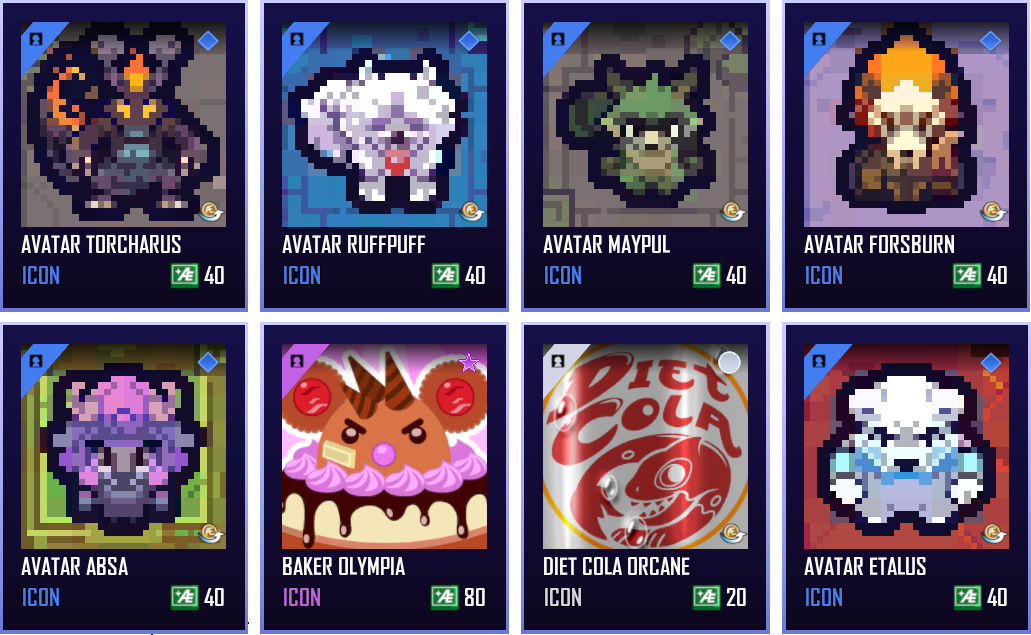Viewport: 1031px width, 635px height.
Task: Click the green currency icon beside Diet Cola Orcane's 20
Action: tap(706, 598)
